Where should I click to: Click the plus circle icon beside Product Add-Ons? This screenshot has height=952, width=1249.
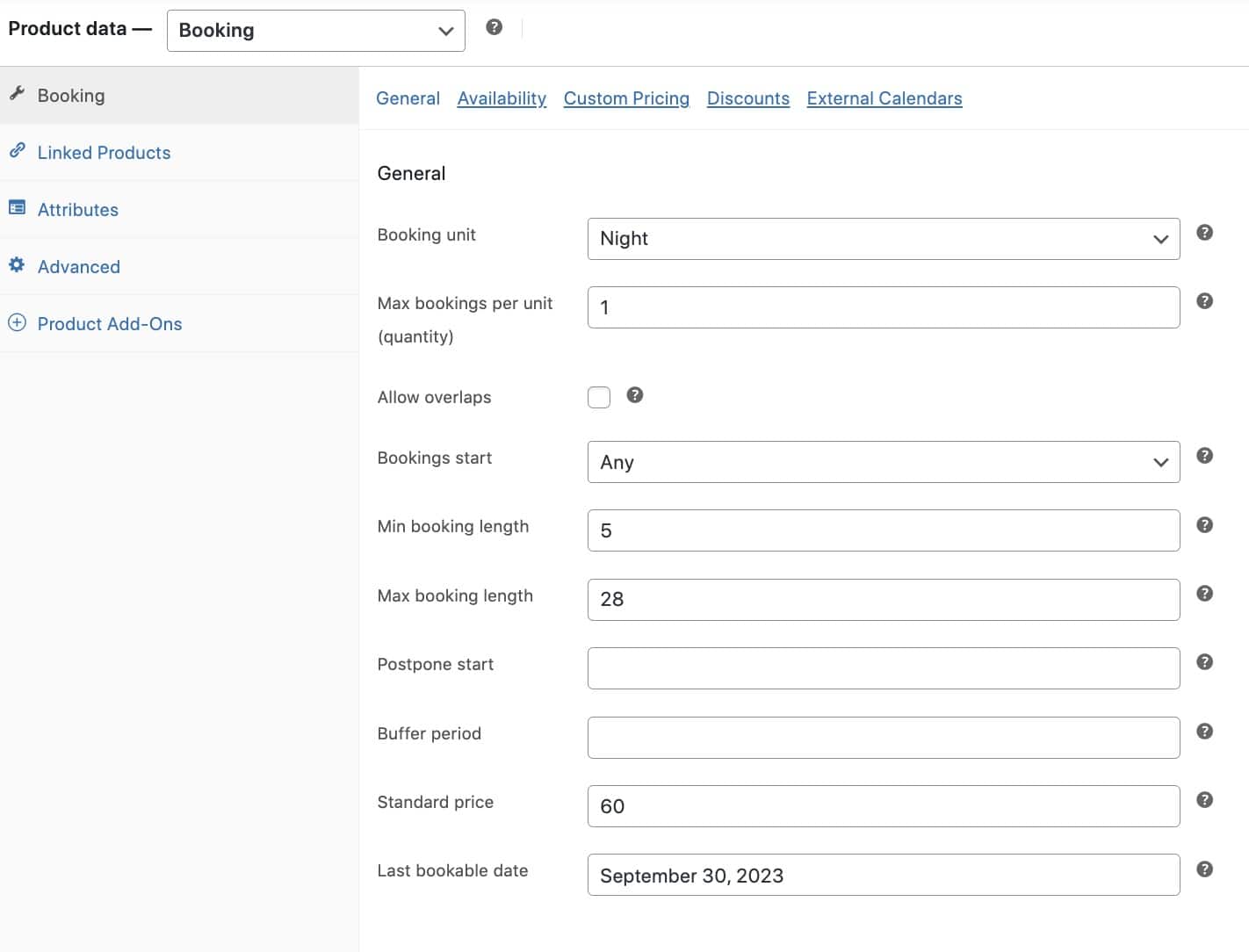tap(17, 322)
